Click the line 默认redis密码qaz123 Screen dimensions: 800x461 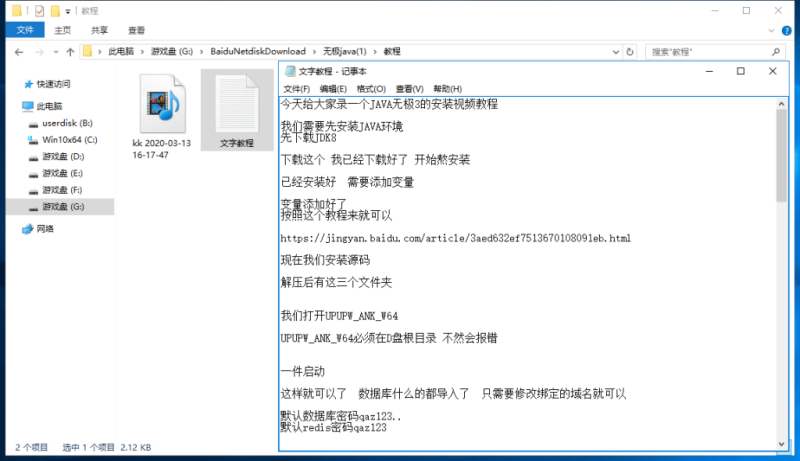(334, 427)
